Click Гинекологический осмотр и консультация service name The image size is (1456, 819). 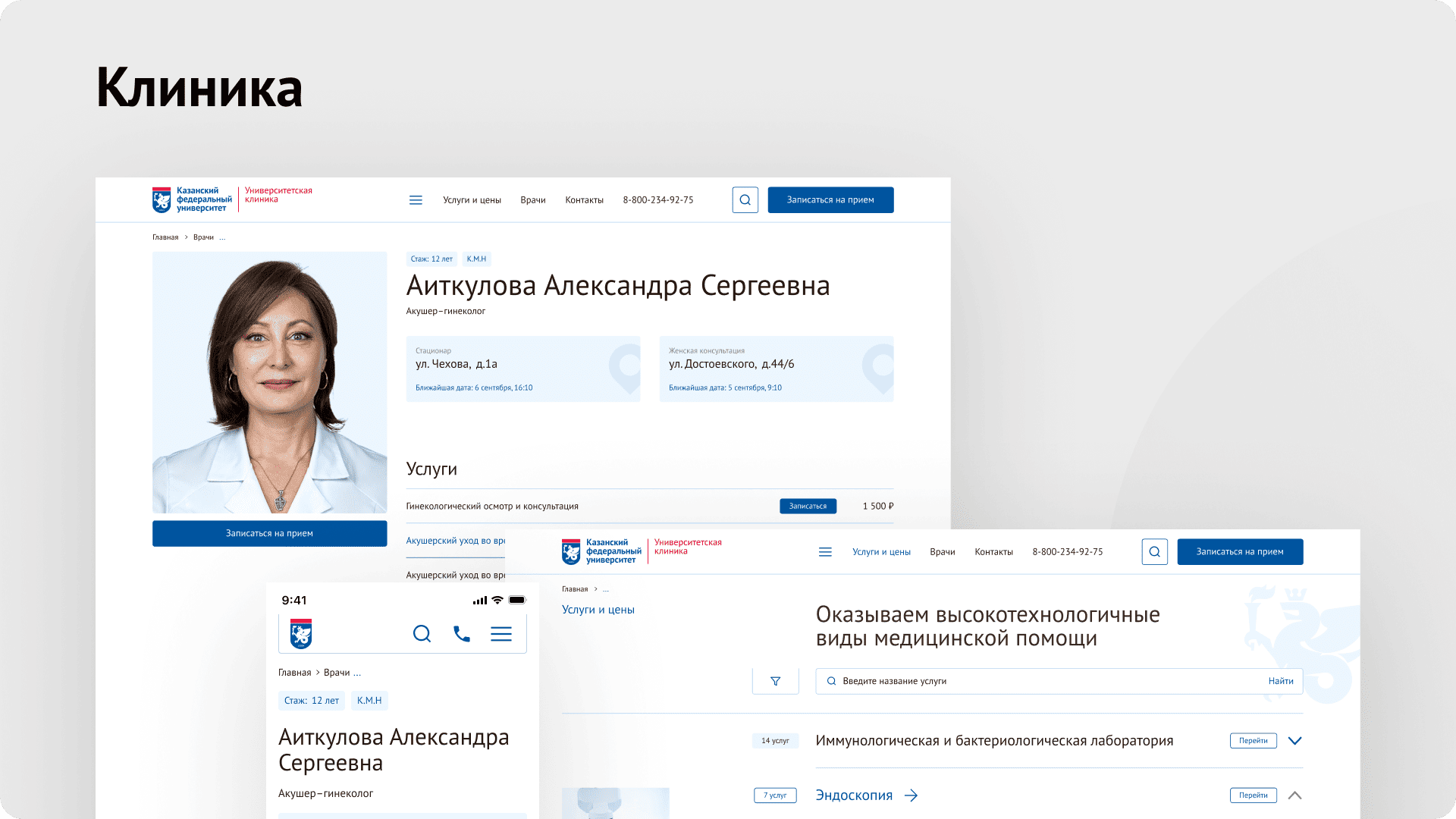click(x=492, y=507)
